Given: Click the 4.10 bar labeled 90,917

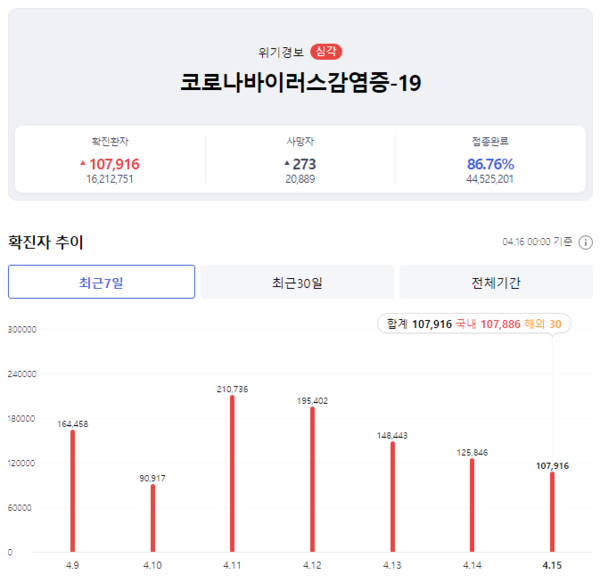Looking at the screenshot, I should point(153,518).
